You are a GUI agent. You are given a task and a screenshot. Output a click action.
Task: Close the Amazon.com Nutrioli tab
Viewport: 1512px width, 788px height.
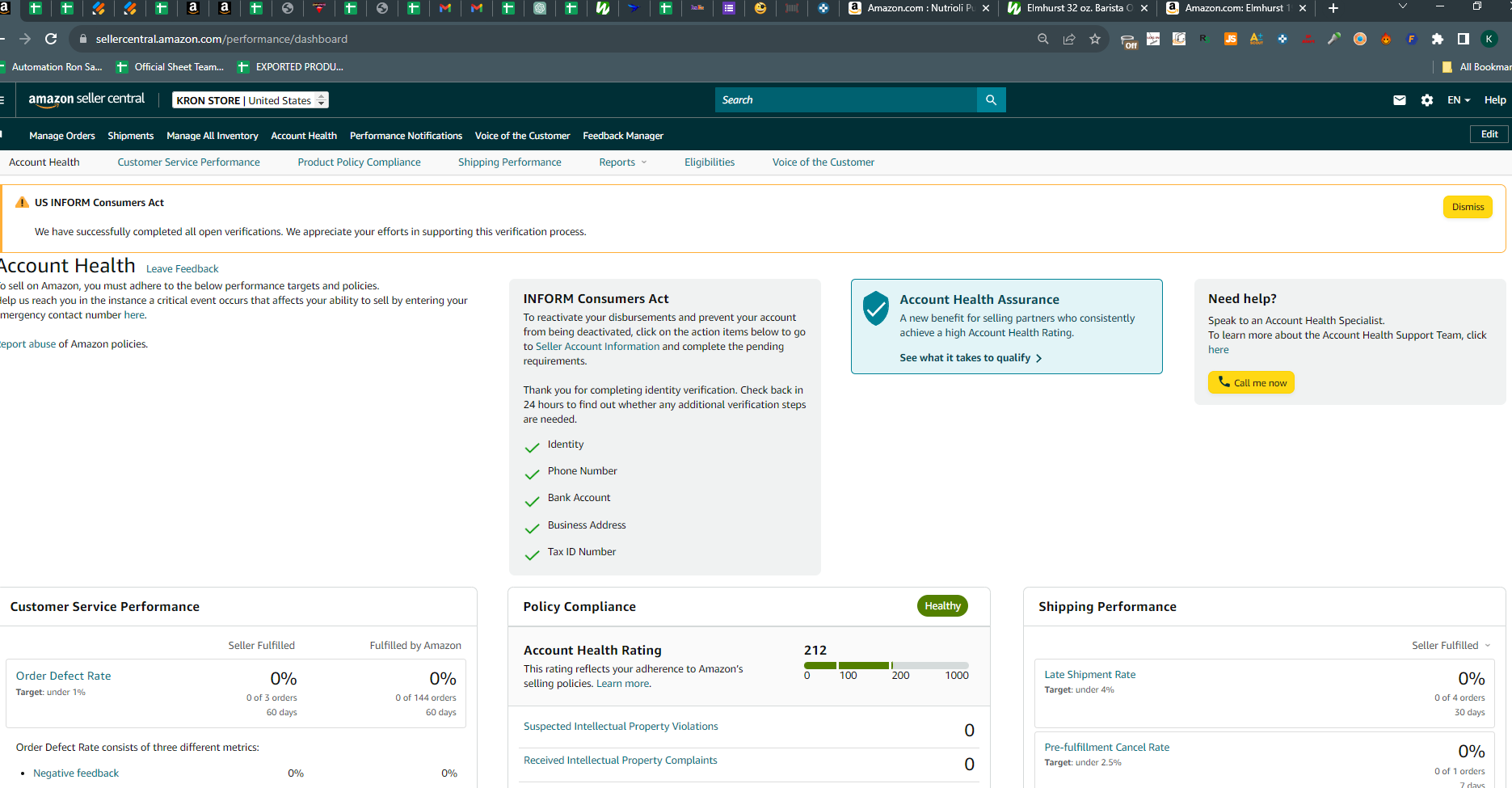pyautogui.click(x=986, y=8)
